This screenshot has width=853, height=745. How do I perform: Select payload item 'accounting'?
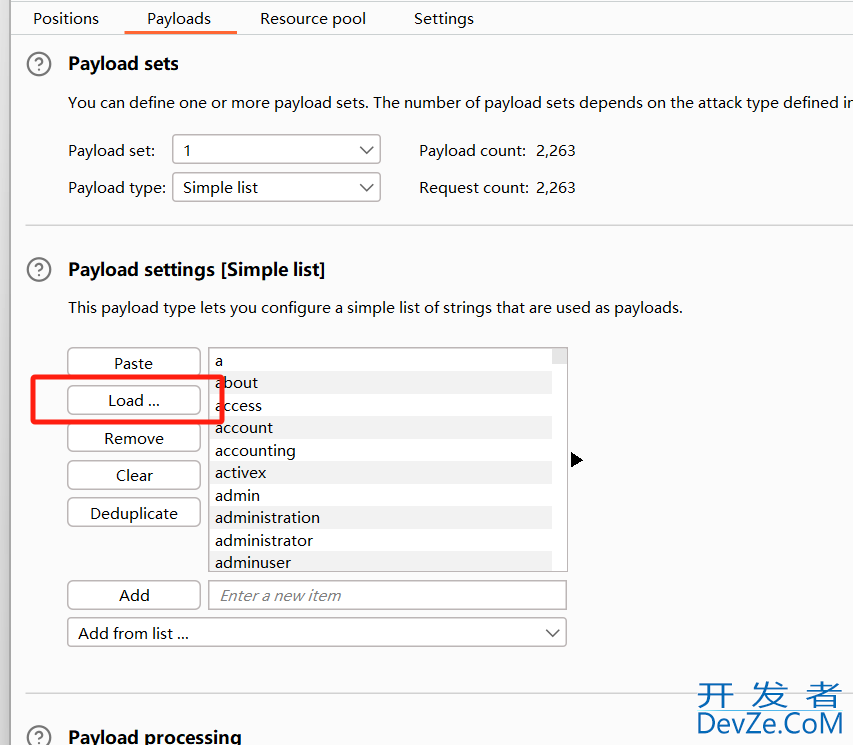[381, 450]
